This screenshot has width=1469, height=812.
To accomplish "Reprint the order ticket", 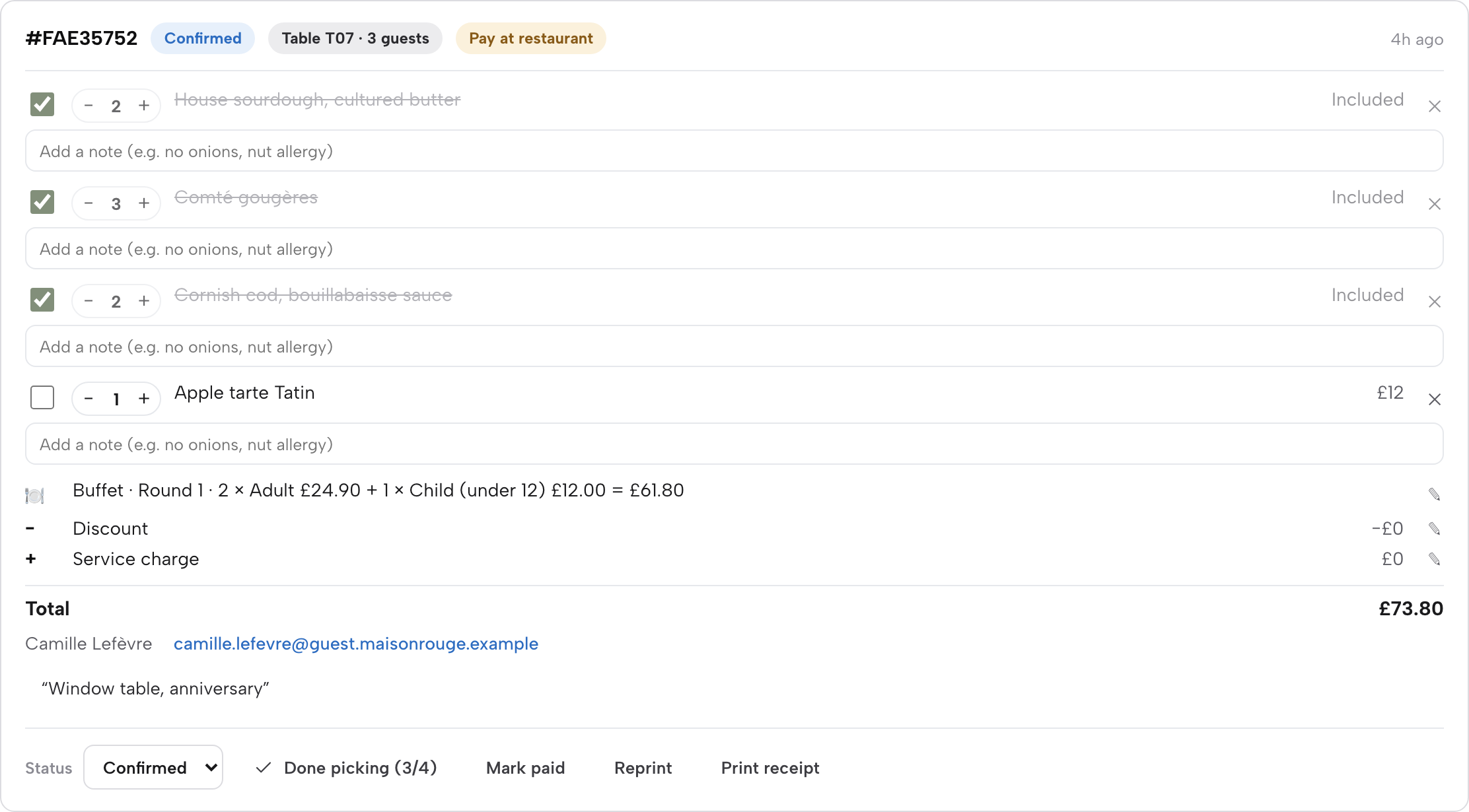I will (643, 768).
